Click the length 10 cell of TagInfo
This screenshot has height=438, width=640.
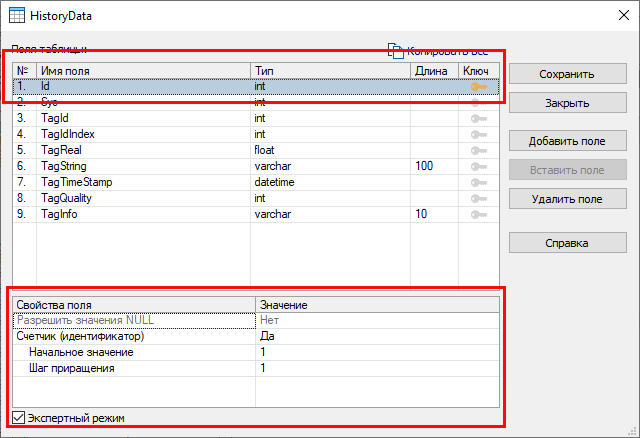tap(434, 214)
